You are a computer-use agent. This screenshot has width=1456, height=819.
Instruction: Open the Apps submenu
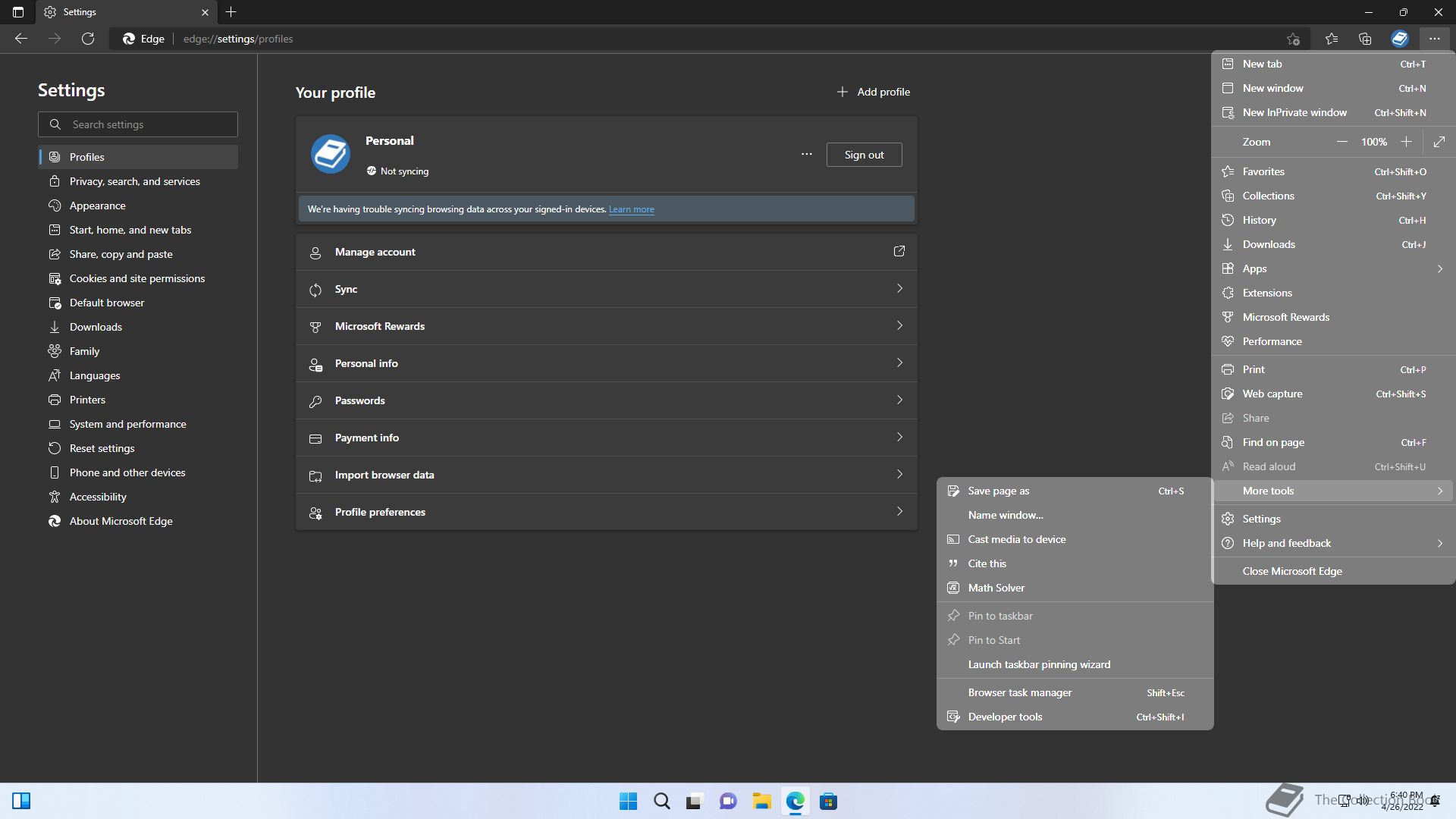1333,268
